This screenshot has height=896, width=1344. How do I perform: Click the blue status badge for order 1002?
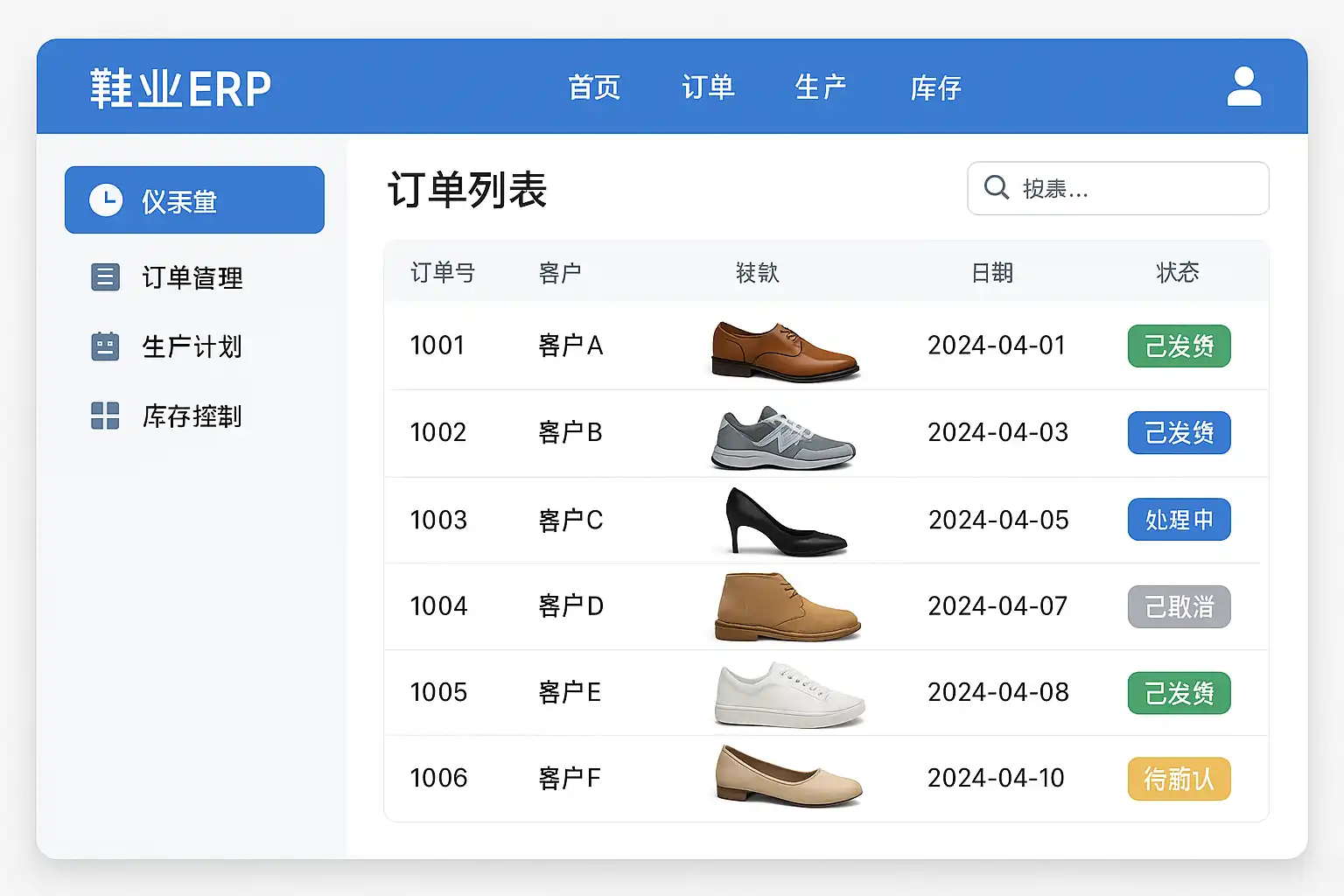pyautogui.click(x=1179, y=432)
